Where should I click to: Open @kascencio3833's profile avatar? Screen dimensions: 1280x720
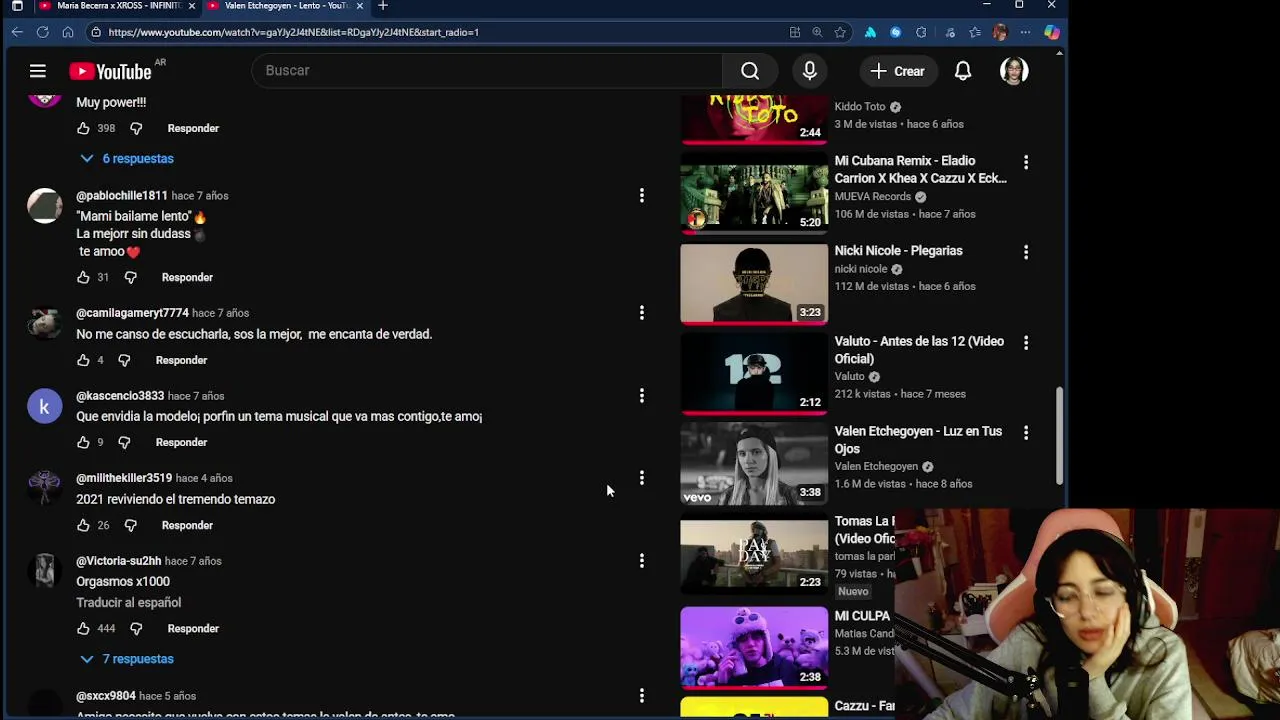click(x=44, y=406)
